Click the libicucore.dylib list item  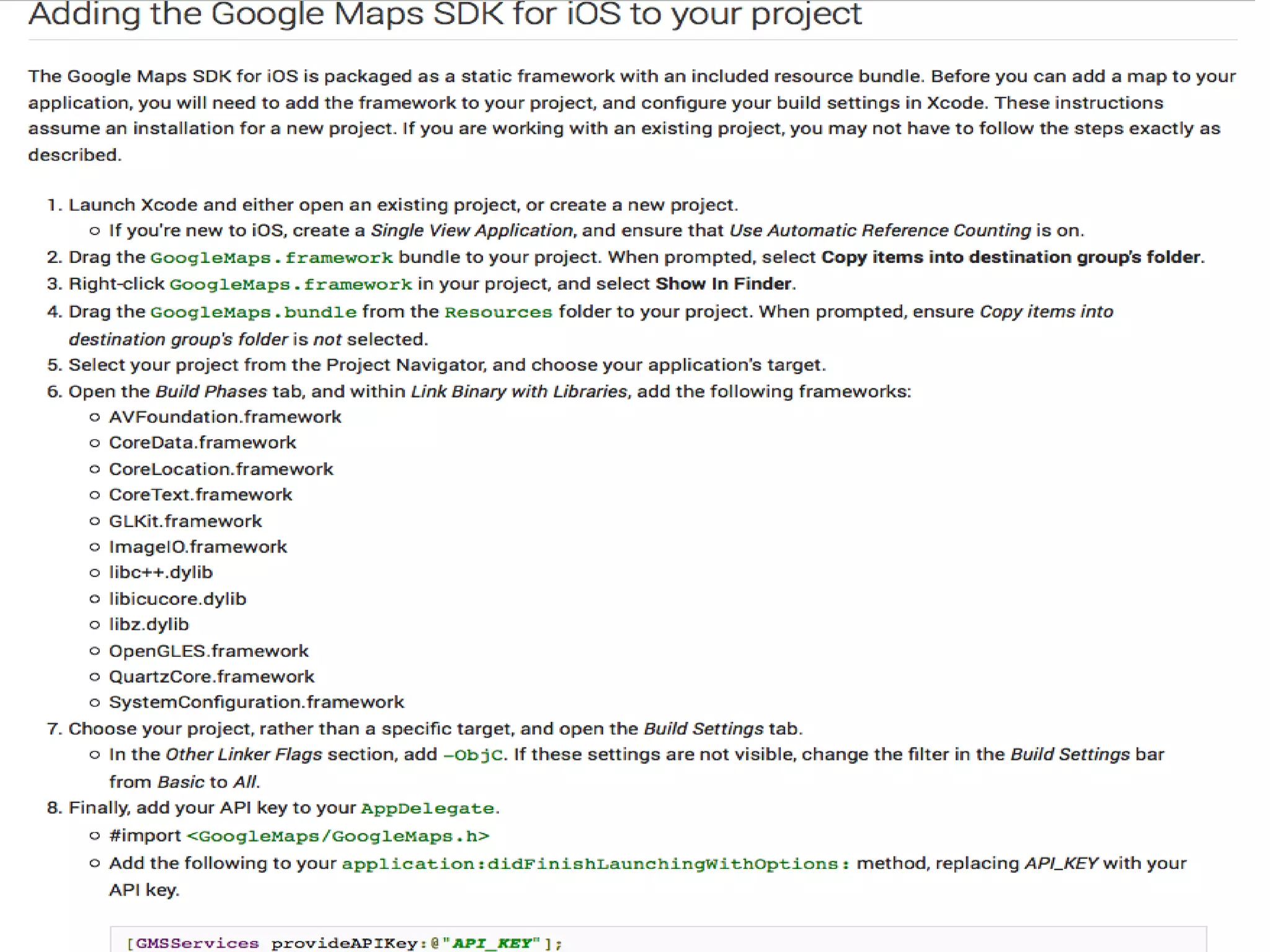pyautogui.click(x=177, y=599)
